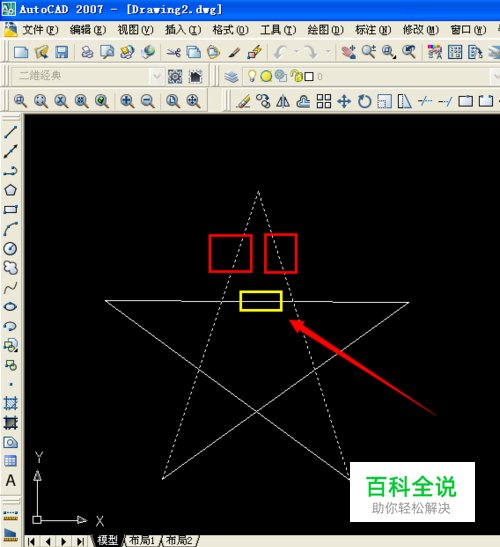
Task: Switch to the 布局1 tab
Action: (x=142, y=540)
